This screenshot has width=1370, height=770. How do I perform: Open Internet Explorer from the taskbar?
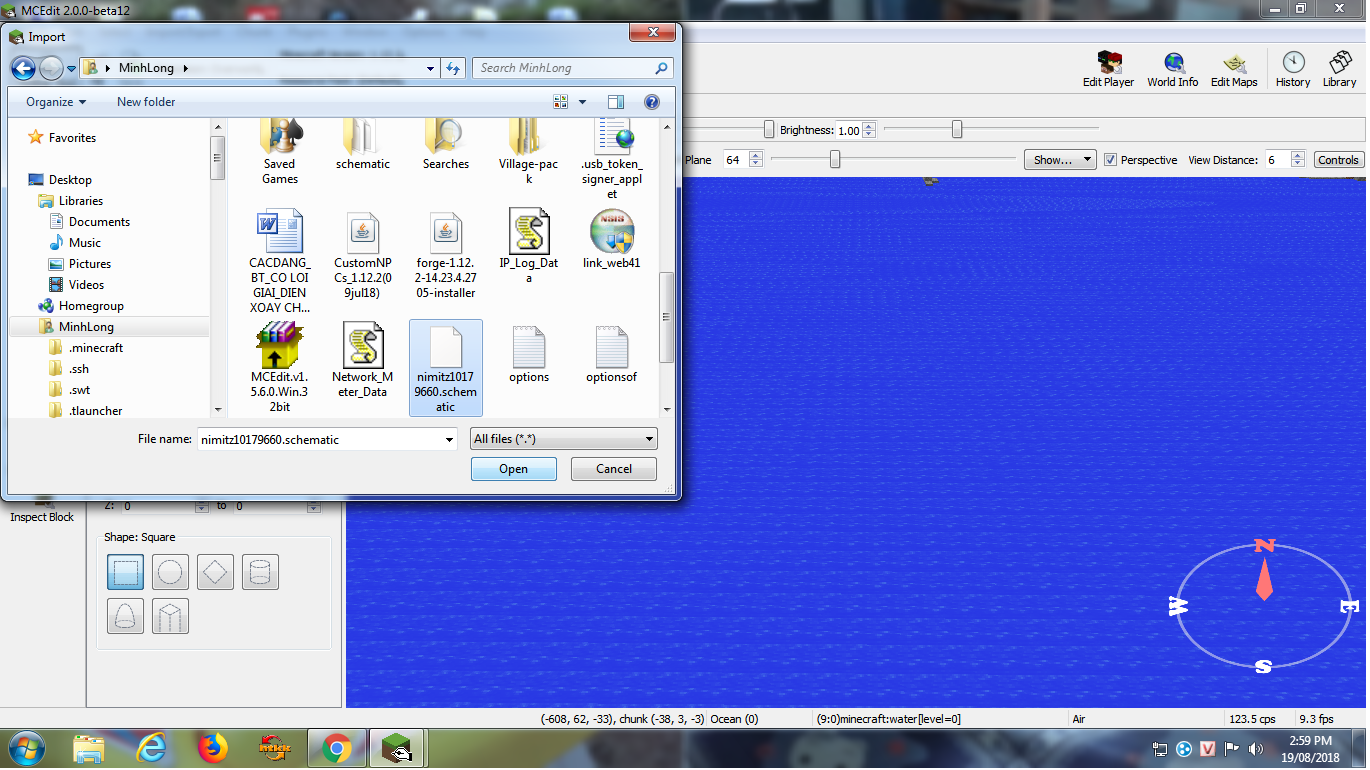[151, 748]
